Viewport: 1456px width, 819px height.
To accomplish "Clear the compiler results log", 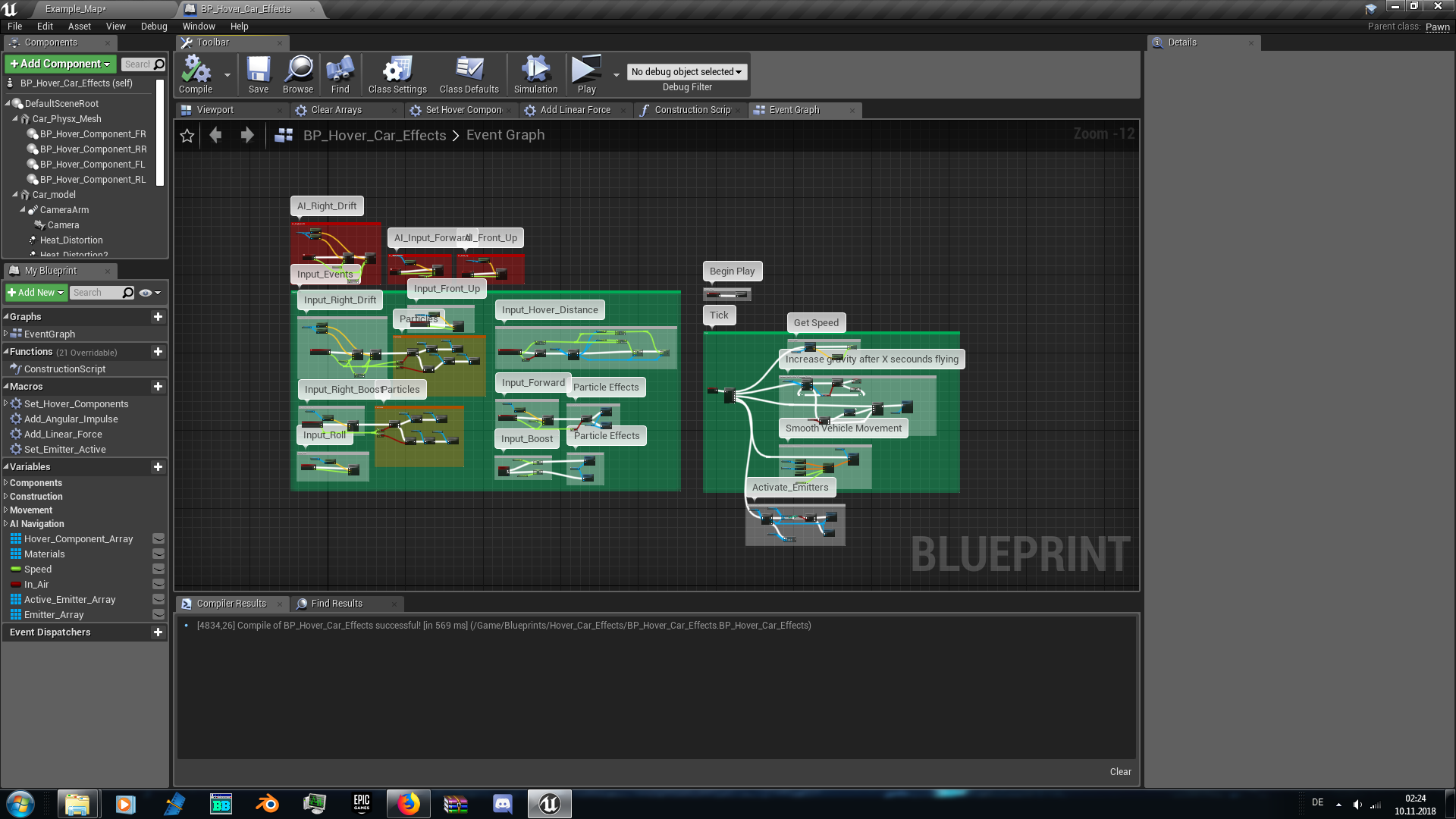I will 1120,772.
